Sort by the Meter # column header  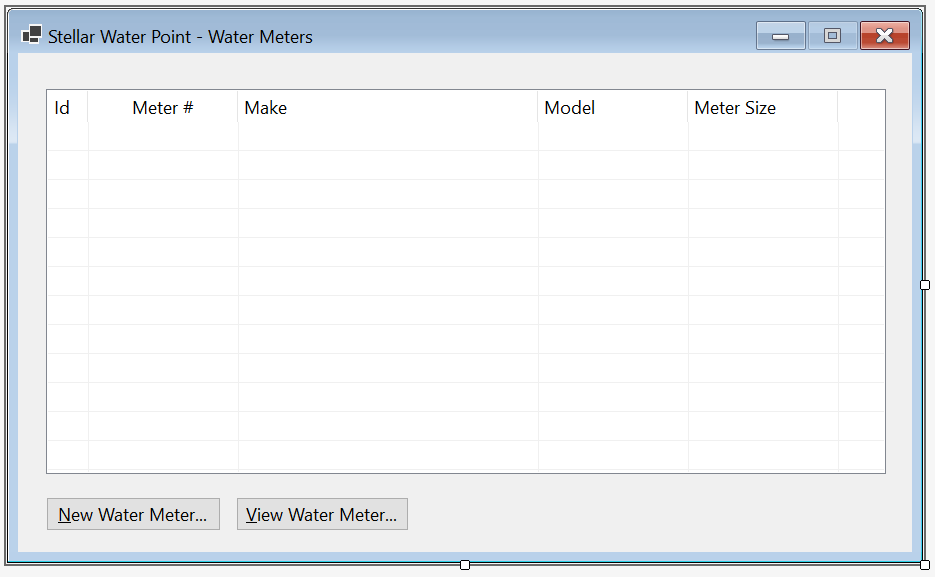(x=163, y=107)
